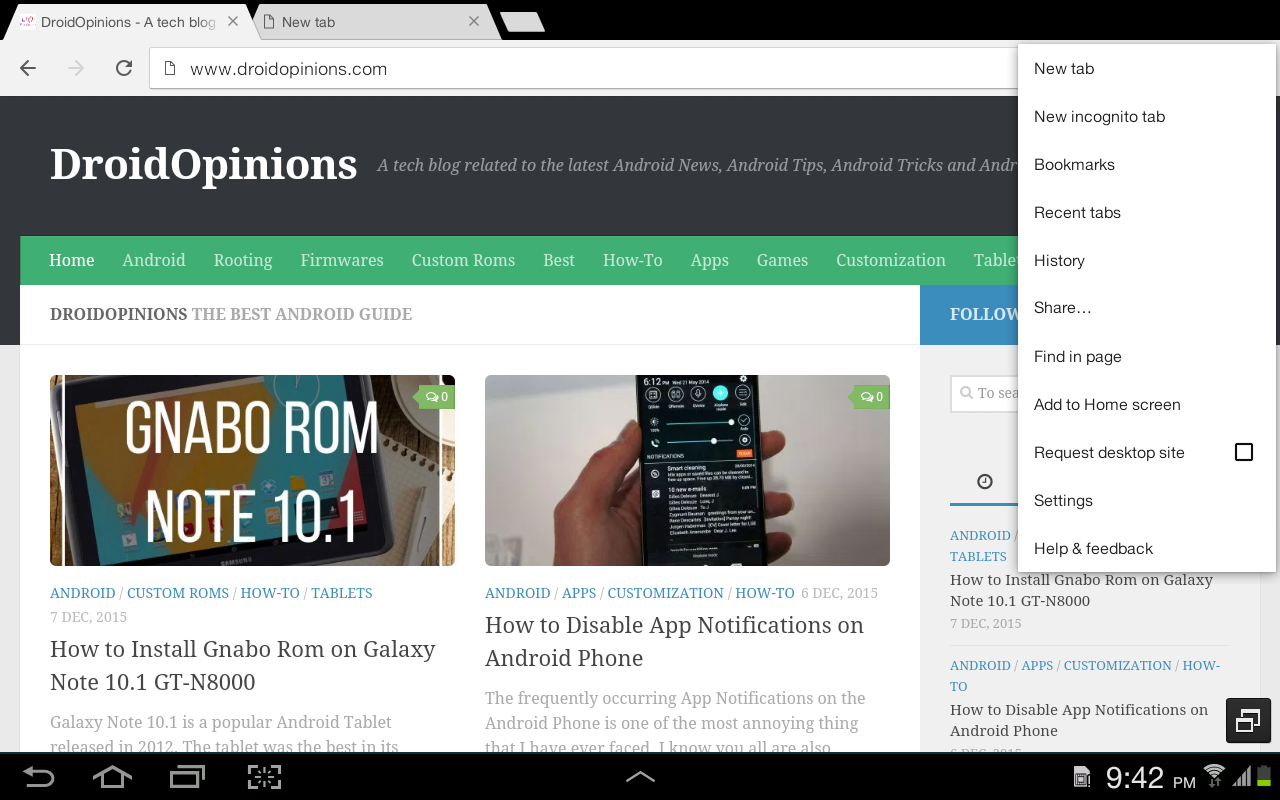Click CUSTOMIZATION category under main notifications post
1280x800 pixels.
(x=666, y=593)
